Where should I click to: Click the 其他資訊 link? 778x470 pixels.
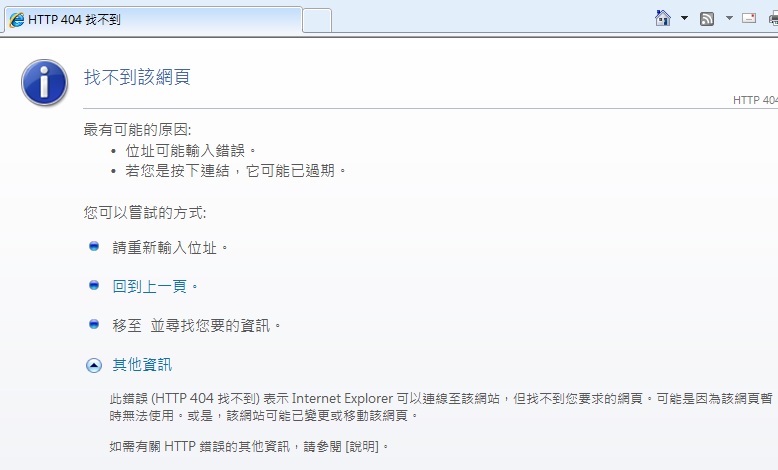point(142,365)
